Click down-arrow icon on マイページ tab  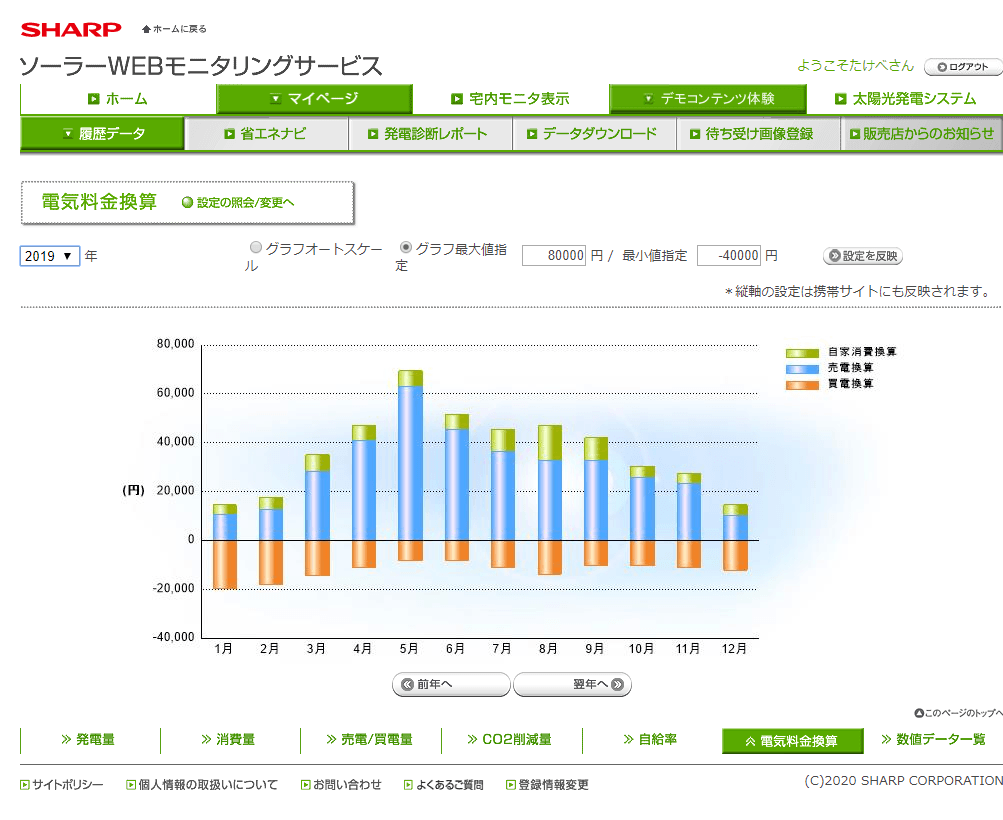(275, 99)
